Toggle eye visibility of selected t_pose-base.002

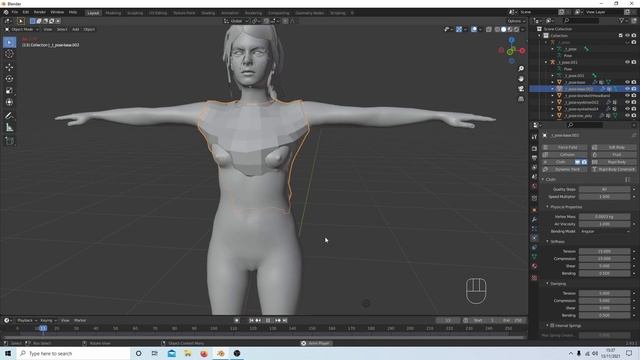point(627,89)
